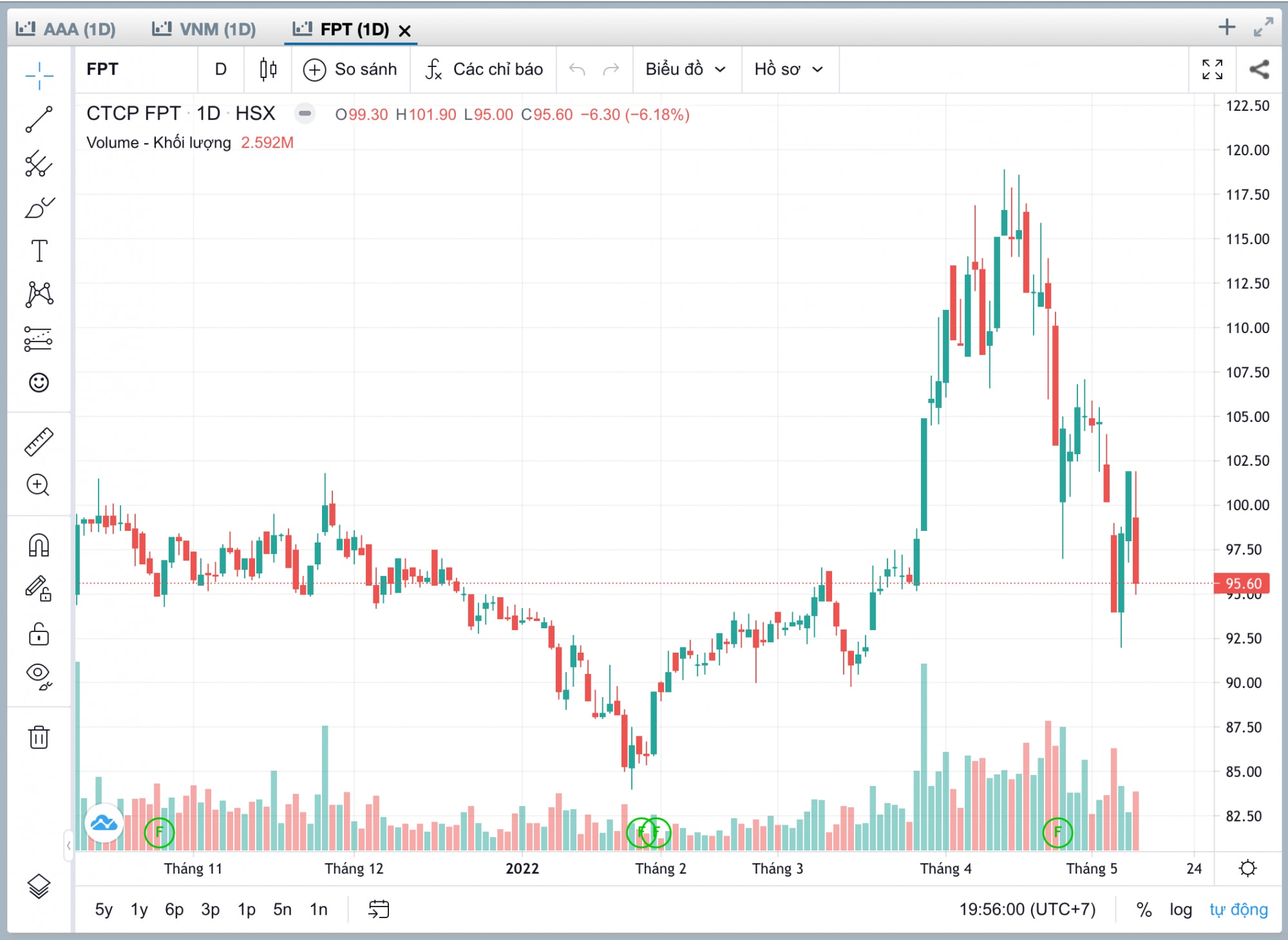Click the Volume - Khối lượng legend
The image size is (1288, 940).
tap(158, 142)
